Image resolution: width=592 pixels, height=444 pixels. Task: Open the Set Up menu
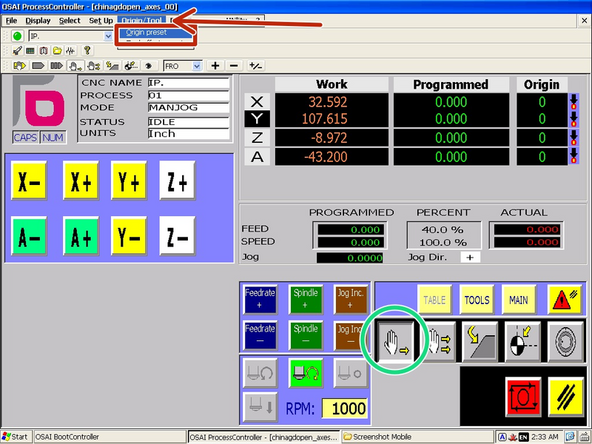click(x=101, y=20)
